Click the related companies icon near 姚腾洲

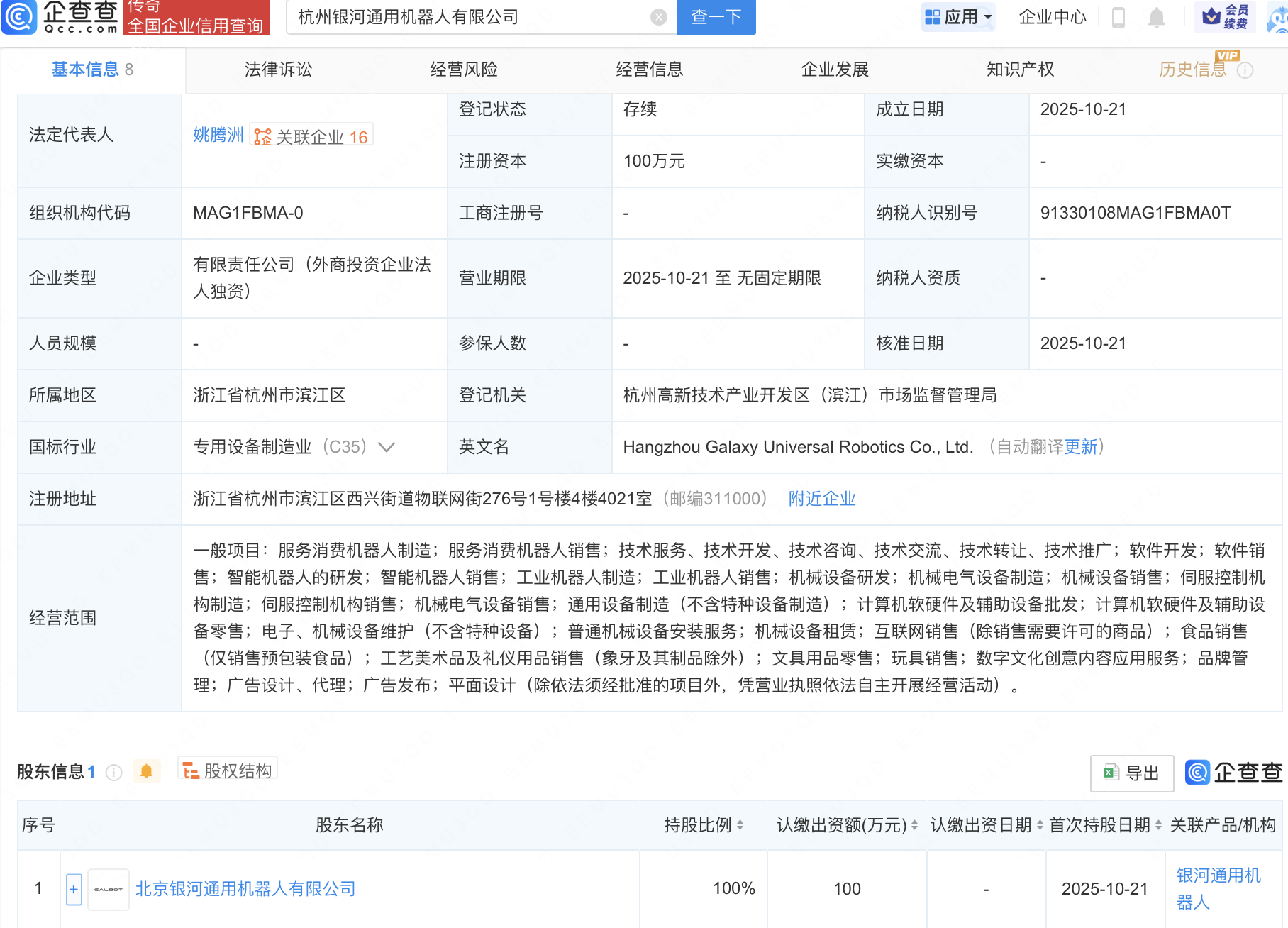click(x=262, y=137)
